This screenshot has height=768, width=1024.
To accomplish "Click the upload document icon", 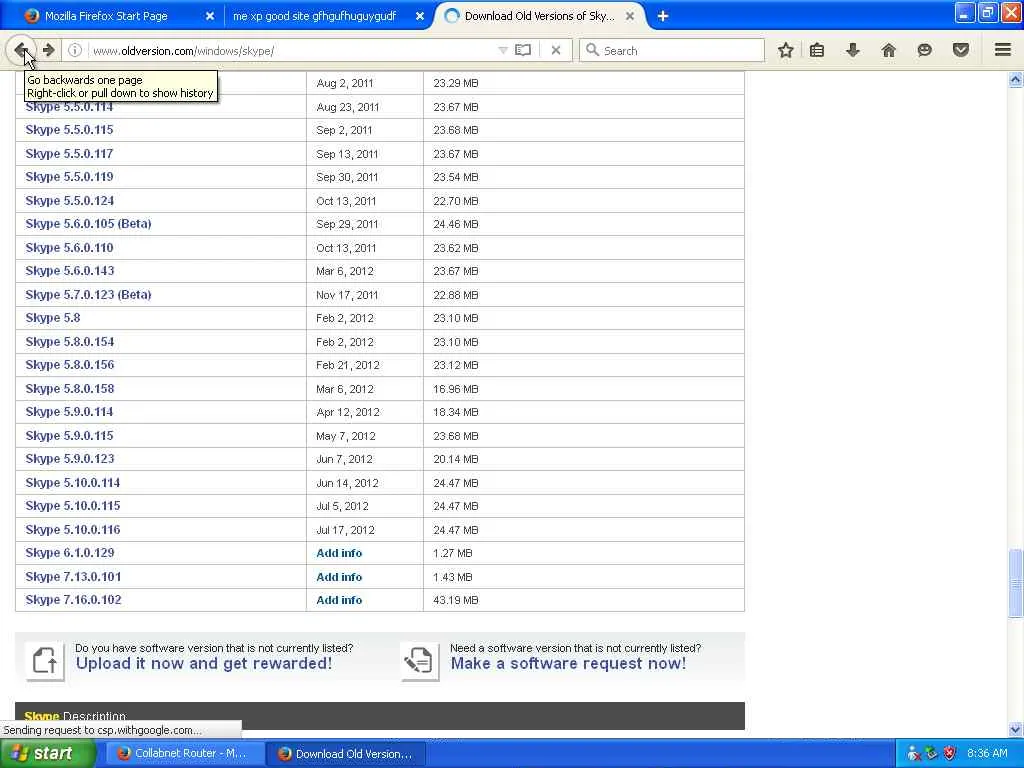I will click(45, 660).
